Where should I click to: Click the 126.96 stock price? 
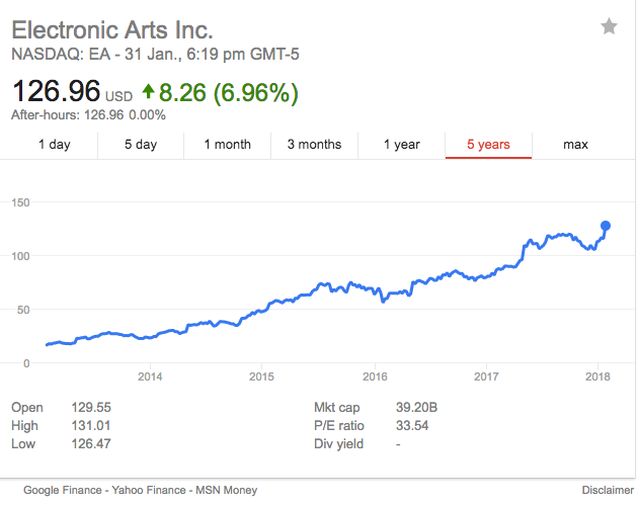(55, 93)
